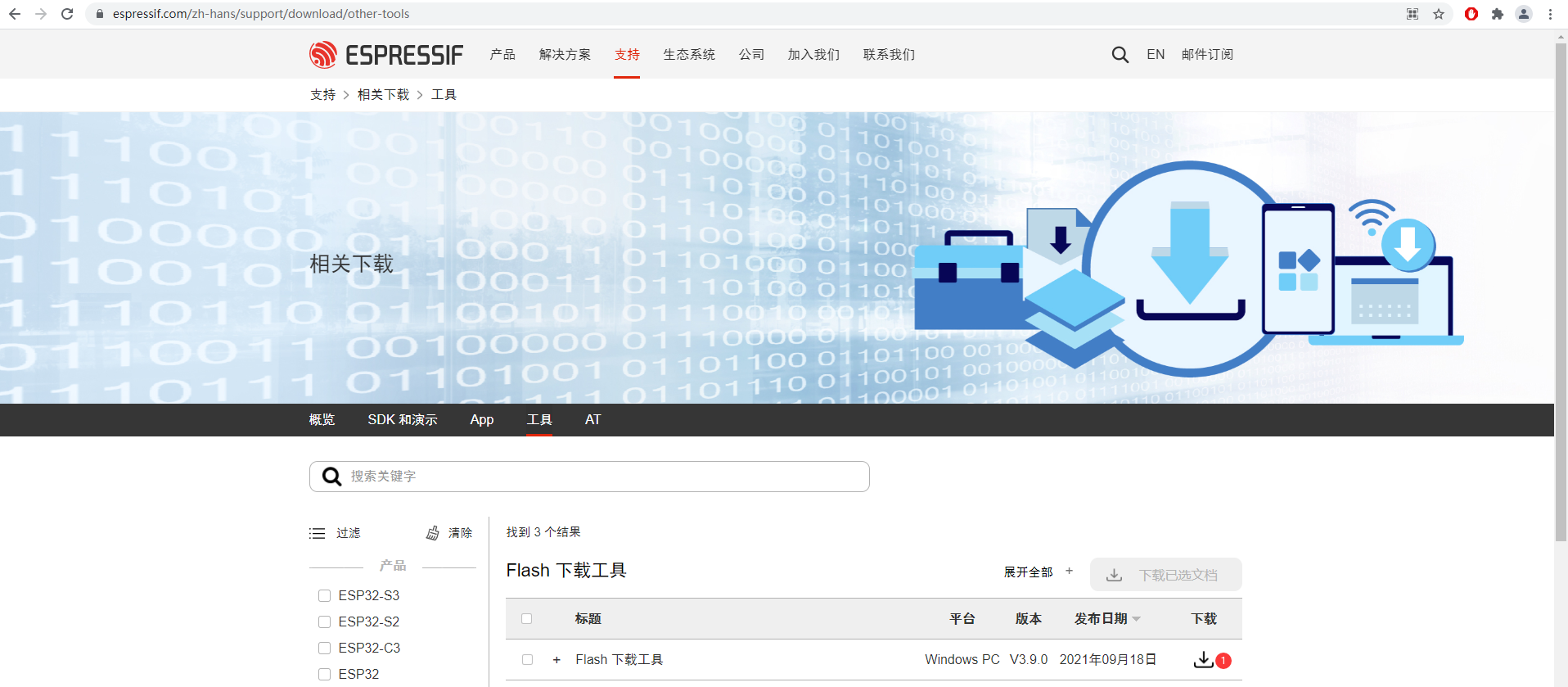Open the 联系我们 menu

pyautogui.click(x=889, y=55)
